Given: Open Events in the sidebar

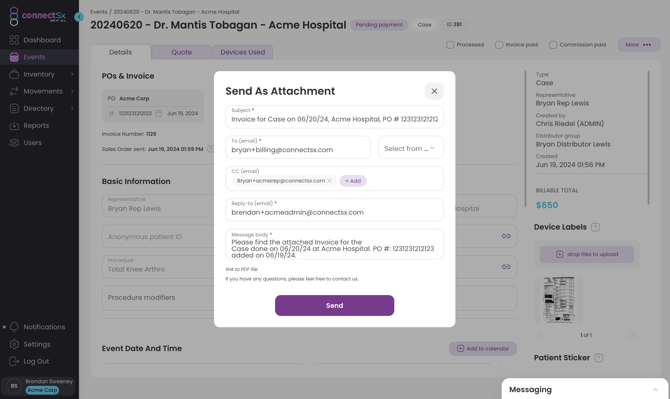Looking at the screenshot, I should click(x=39, y=57).
